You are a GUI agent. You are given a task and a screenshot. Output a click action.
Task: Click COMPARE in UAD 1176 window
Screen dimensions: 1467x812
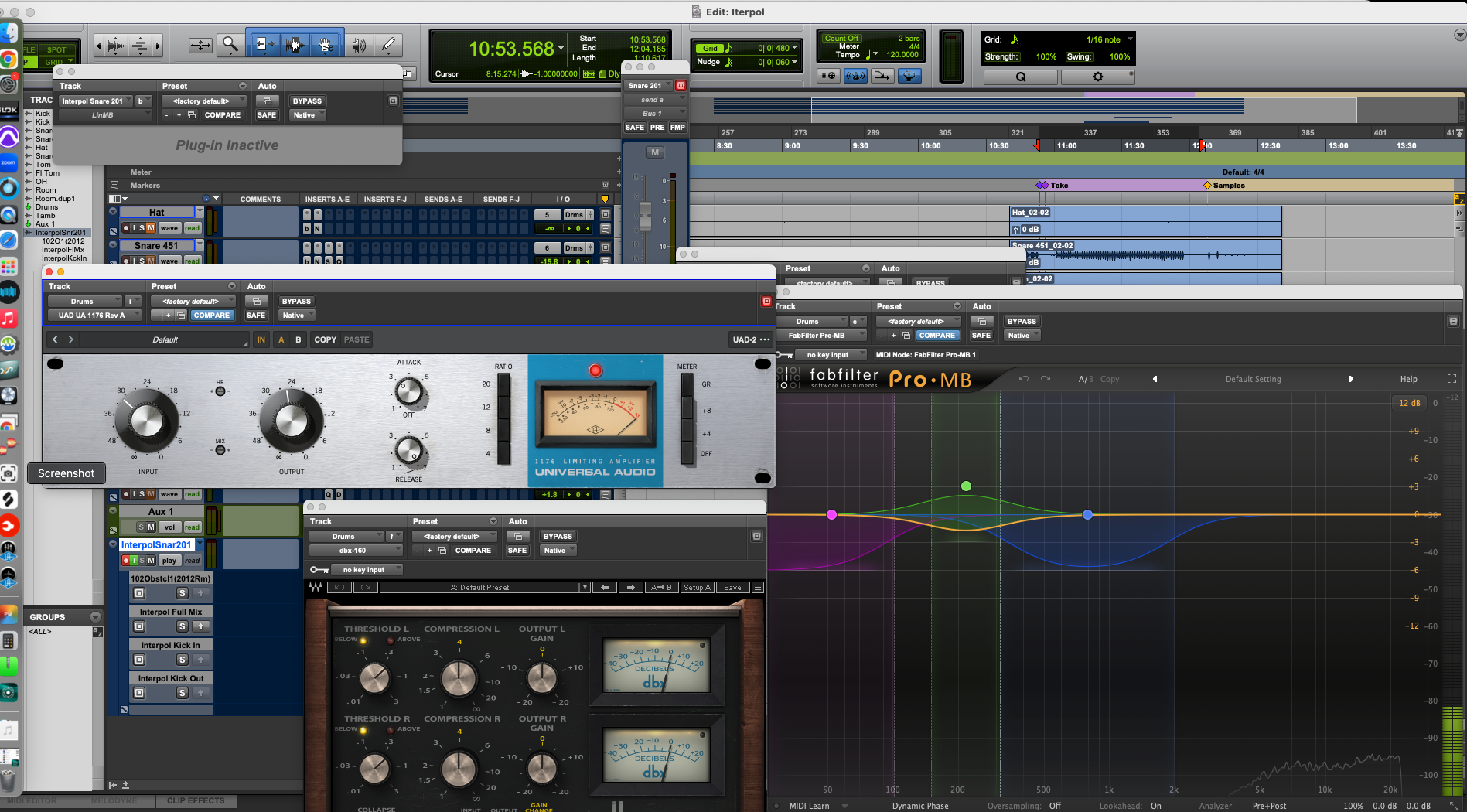tap(212, 316)
